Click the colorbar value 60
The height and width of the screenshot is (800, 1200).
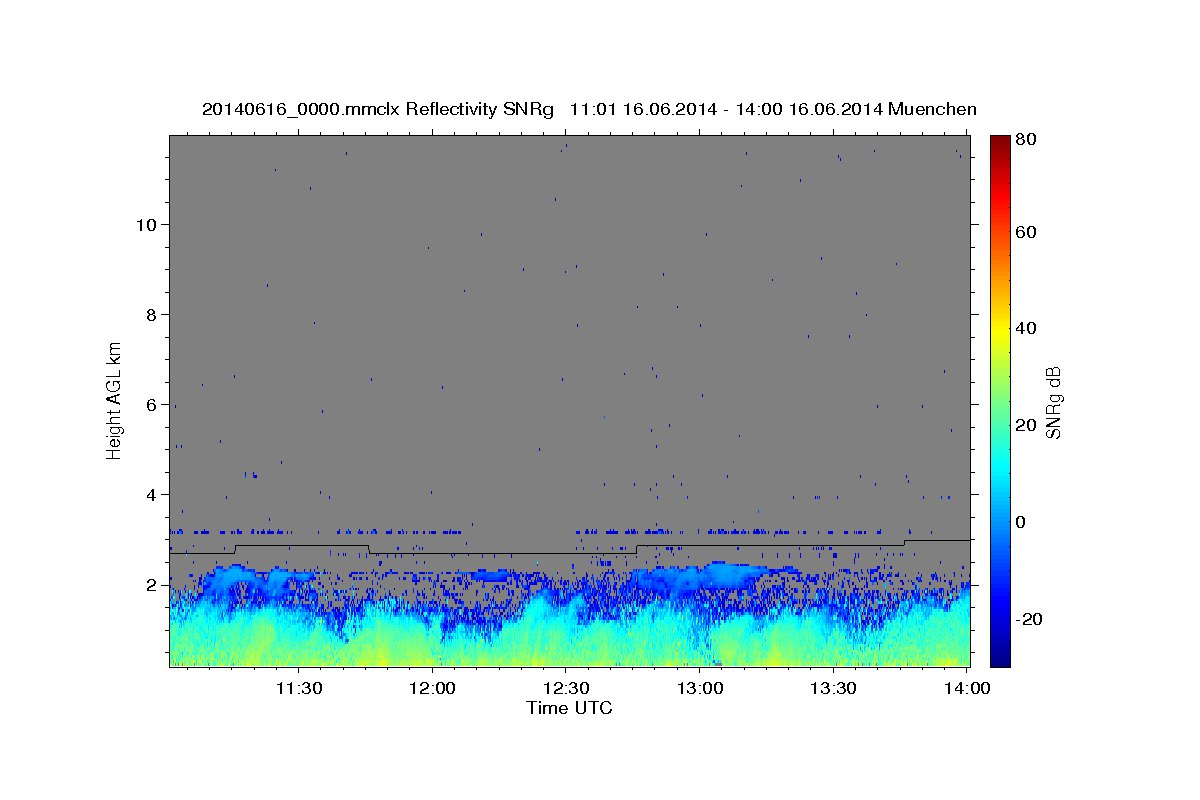click(x=1028, y=232)
